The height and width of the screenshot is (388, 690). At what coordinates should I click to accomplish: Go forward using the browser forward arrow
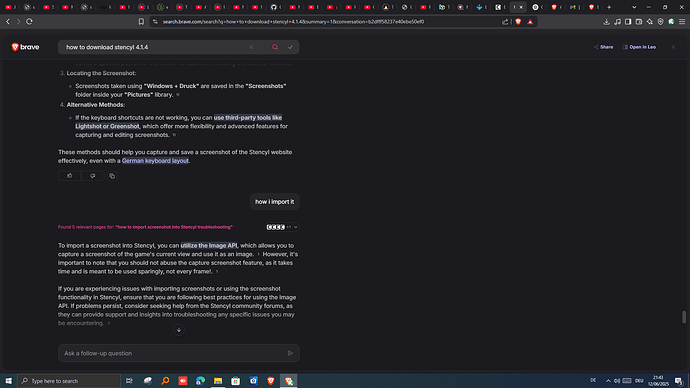click(x=18, y=22)
